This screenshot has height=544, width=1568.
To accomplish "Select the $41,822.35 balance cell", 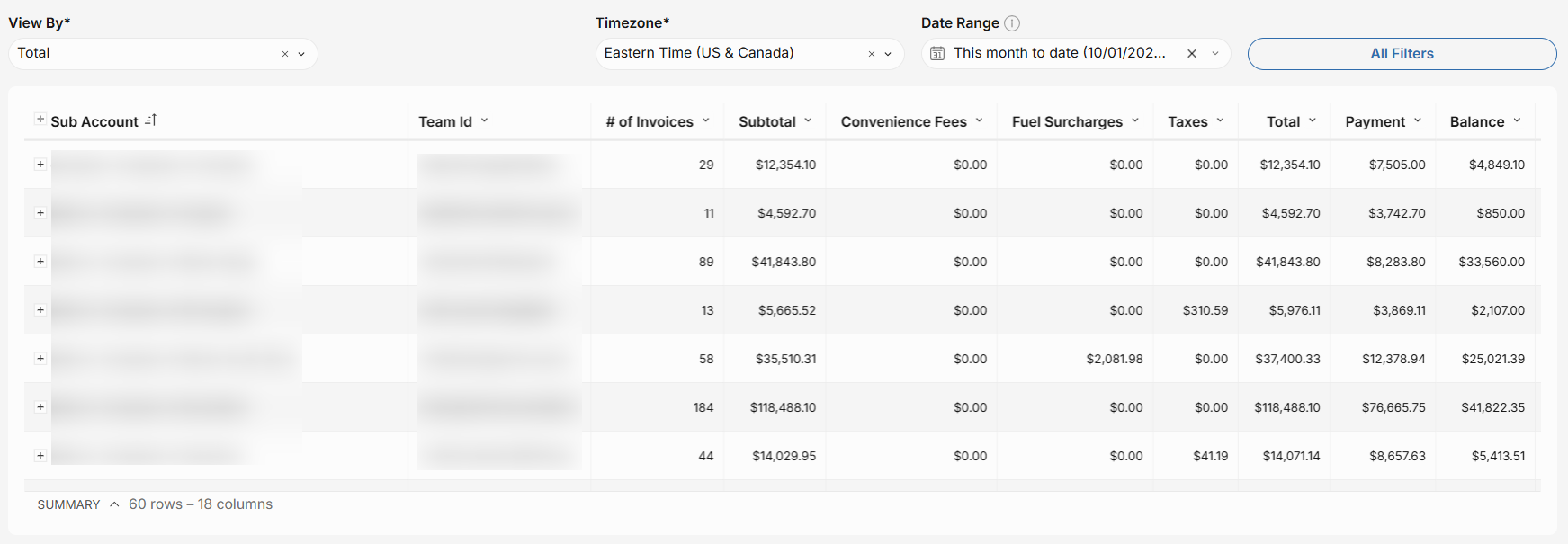I will 1493,408.
